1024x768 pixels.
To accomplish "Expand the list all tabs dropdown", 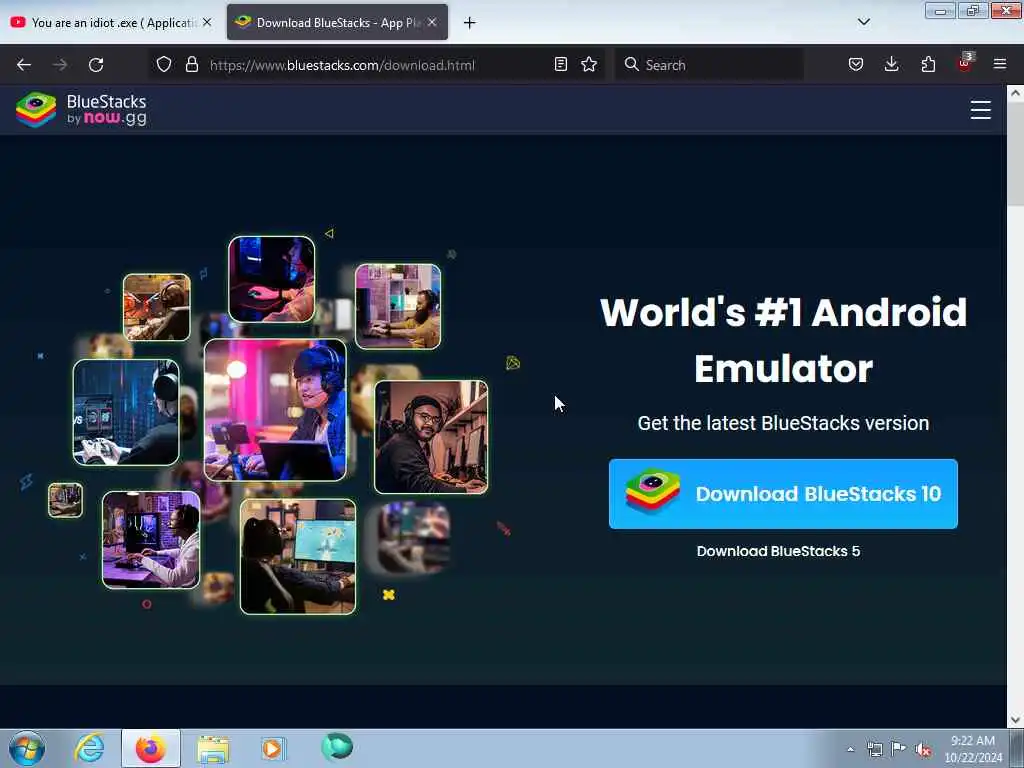I will pos(863,22).
